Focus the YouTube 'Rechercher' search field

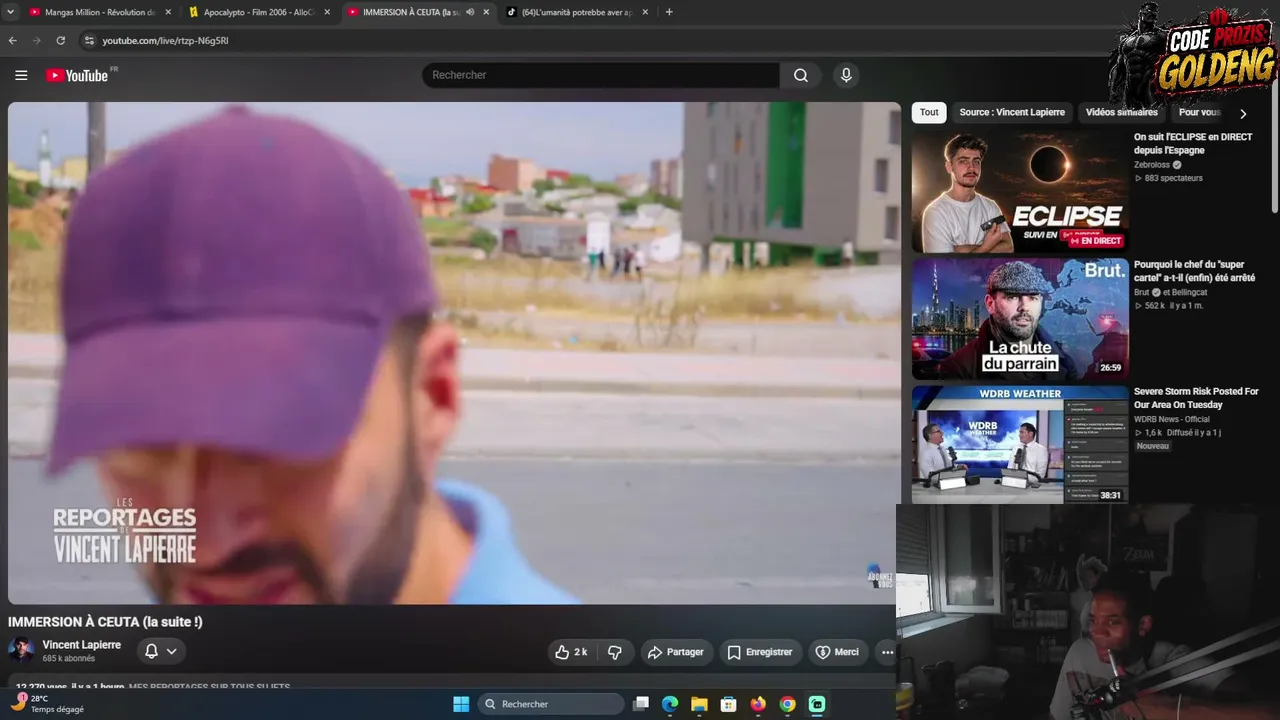[601, 75]
